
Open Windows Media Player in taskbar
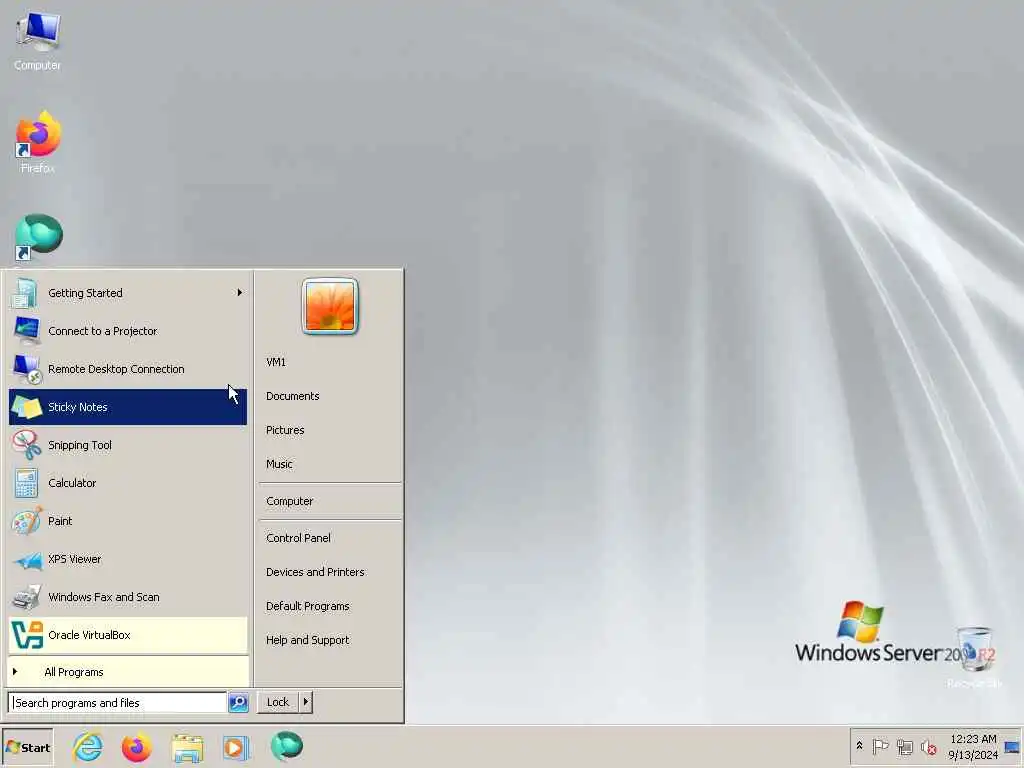tap(236, 748)
